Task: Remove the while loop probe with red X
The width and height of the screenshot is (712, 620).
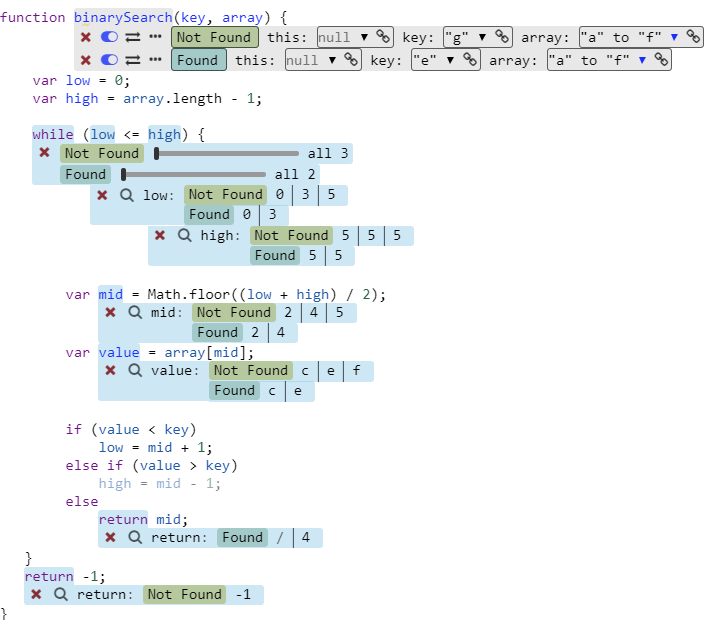Action: [x=45, y=153]
